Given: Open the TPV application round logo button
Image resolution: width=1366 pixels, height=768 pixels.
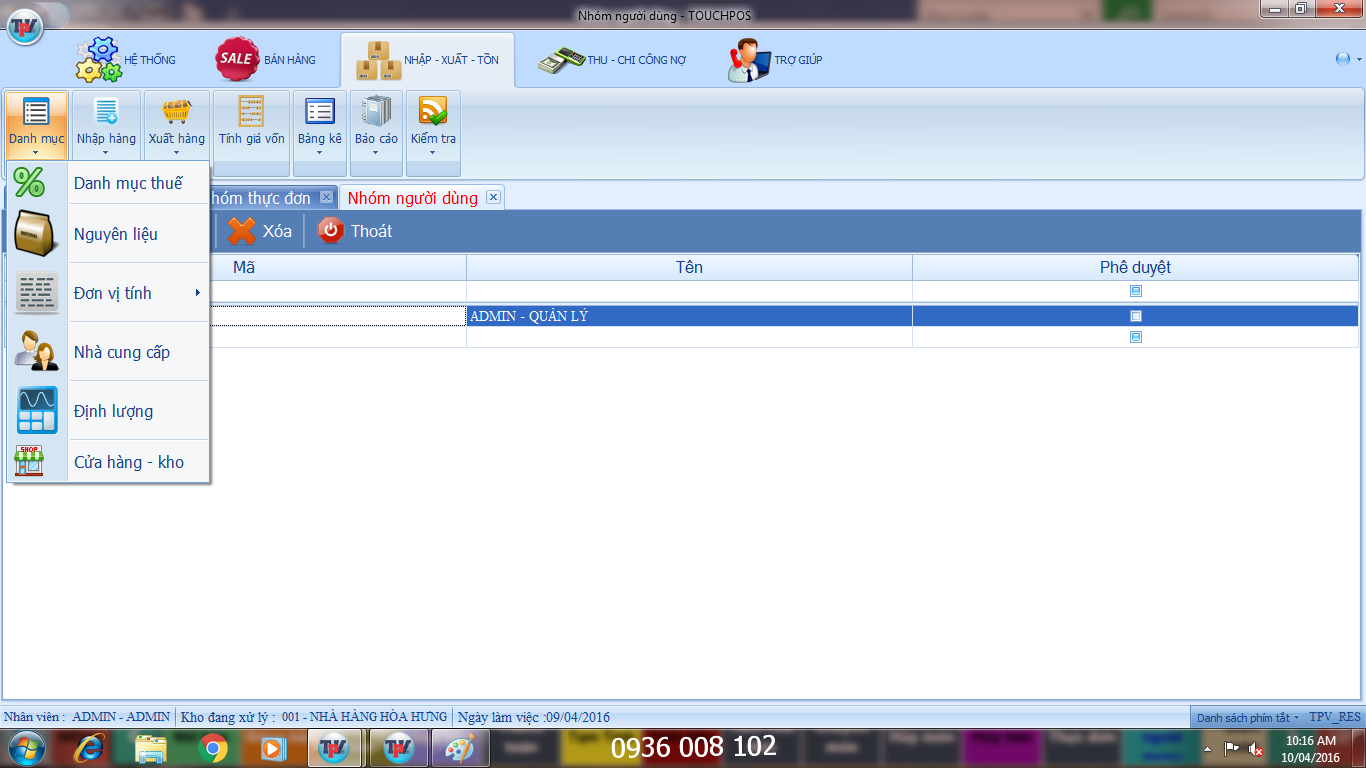Looking at the screenshot, I should click(24, 25).
